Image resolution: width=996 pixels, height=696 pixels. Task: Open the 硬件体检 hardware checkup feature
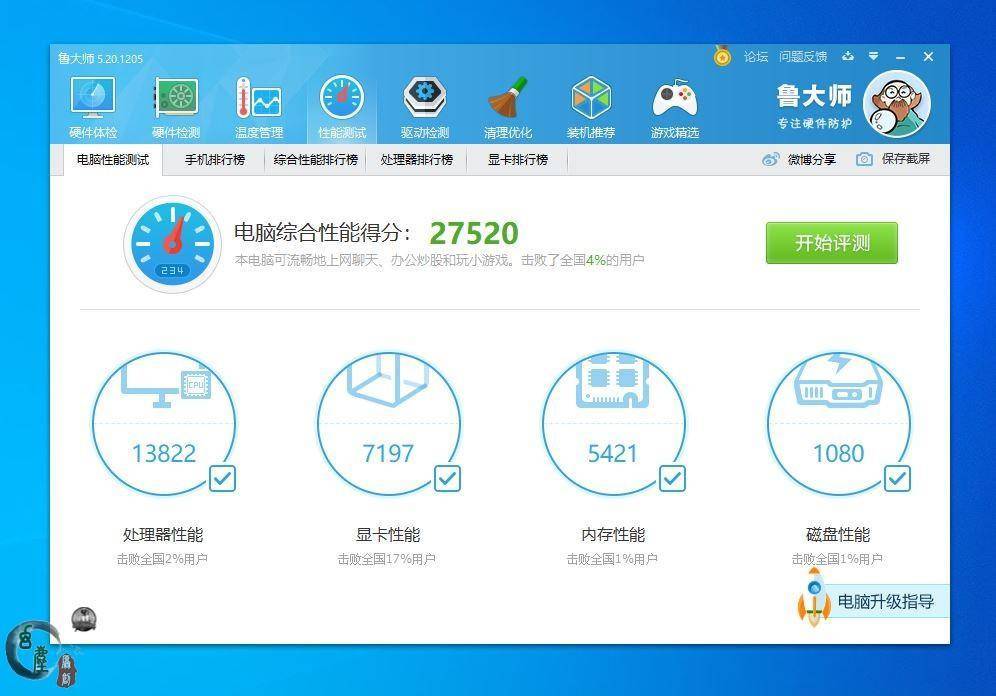(x=92, y=100)
